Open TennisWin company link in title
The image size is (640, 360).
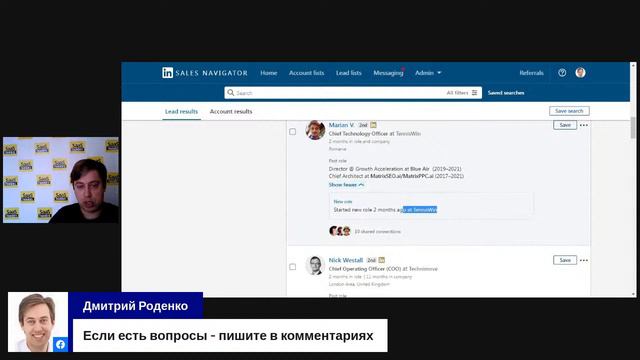pyautogui.click(x=408, y=133)
